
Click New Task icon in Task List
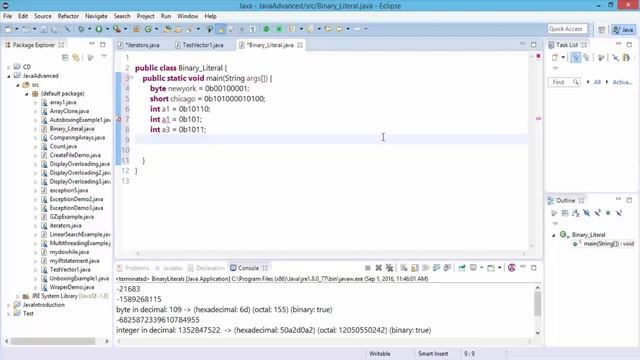tap(555, 58)
